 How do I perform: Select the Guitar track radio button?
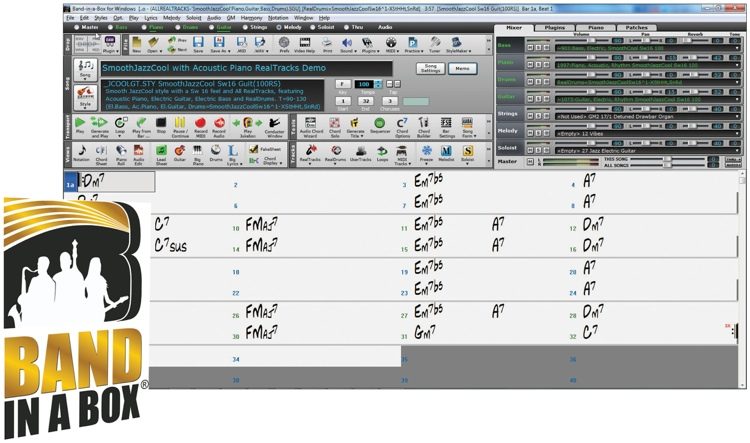coord(211,27)
